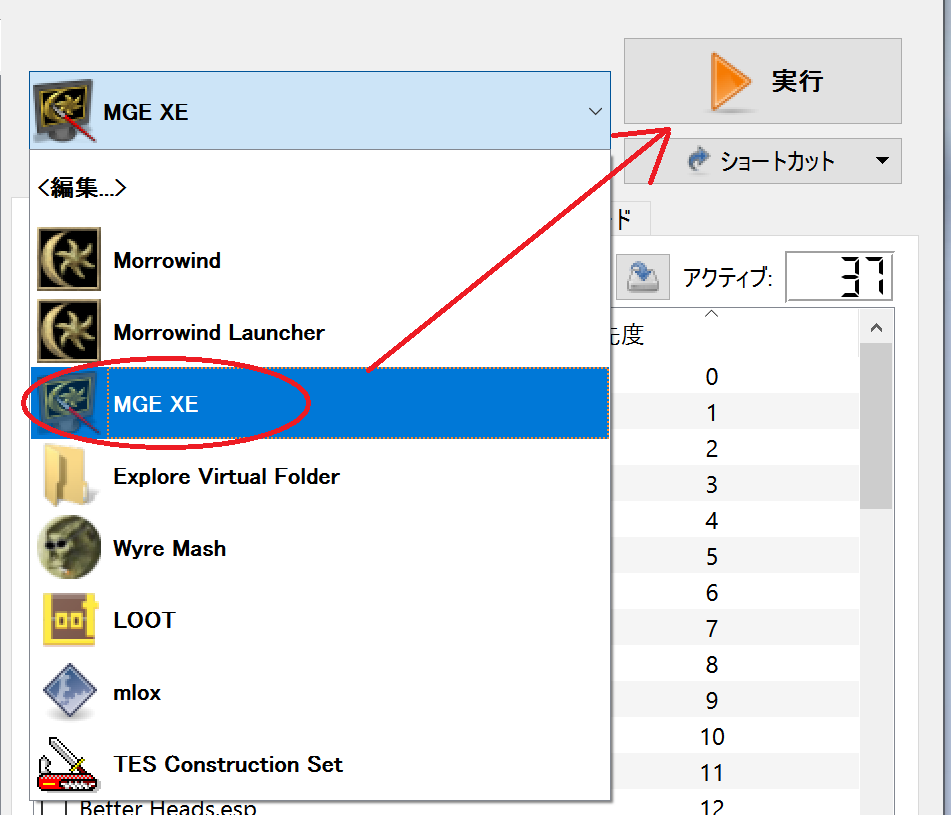This screenshot has height=815, width=951.
Task: Select the LOOT icon in the list
Action: [x=69, y=620]
